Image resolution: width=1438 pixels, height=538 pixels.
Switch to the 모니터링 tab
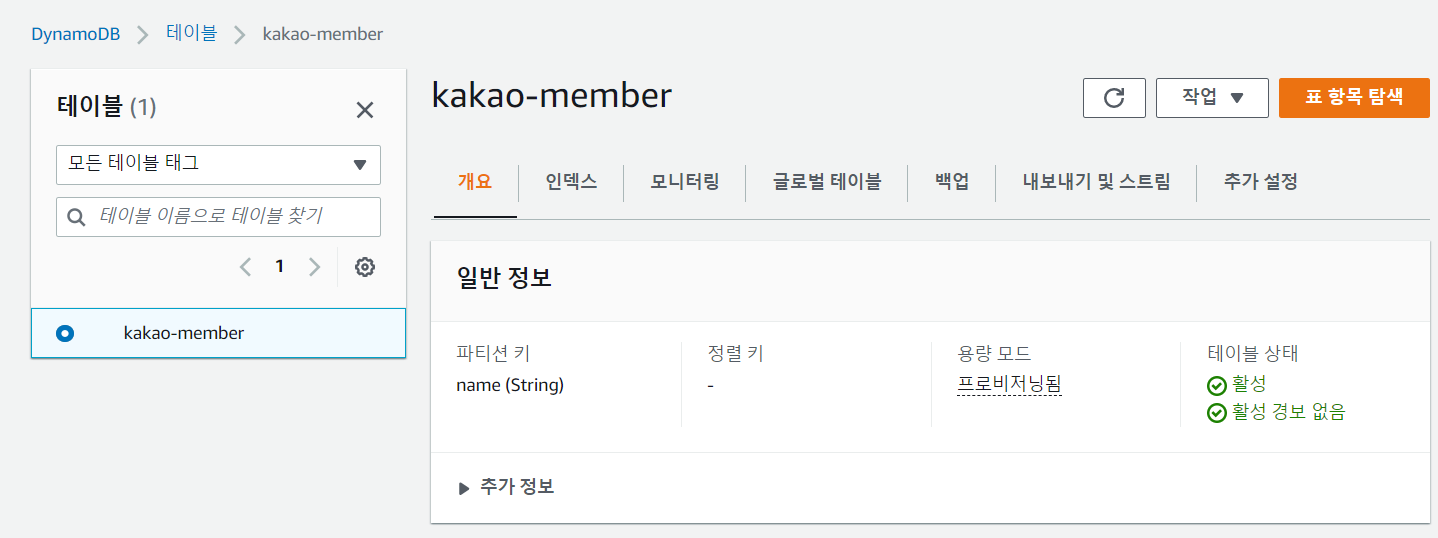(684, 182)
